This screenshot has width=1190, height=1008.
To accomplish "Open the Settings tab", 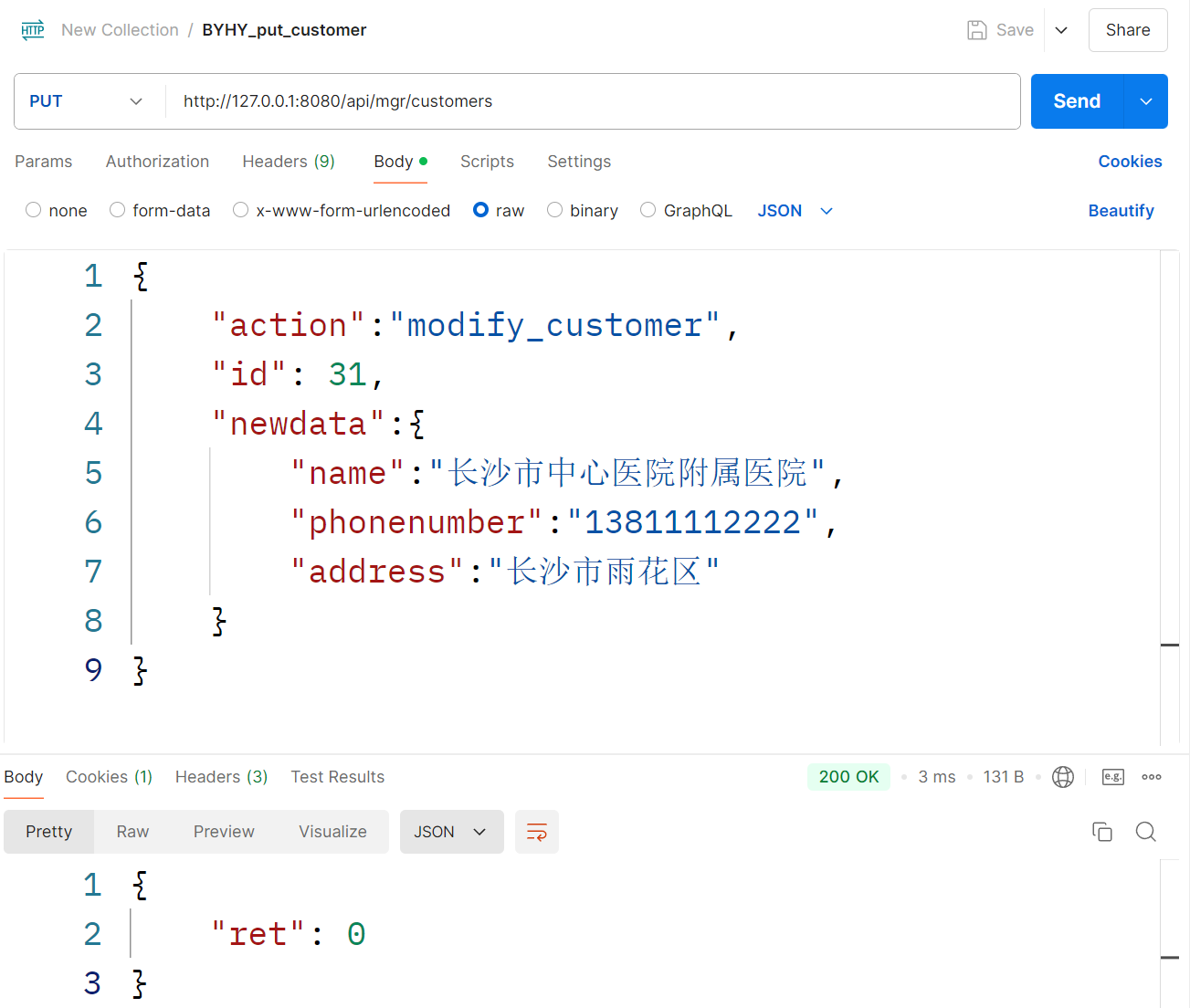I will (x=579, y=162).
